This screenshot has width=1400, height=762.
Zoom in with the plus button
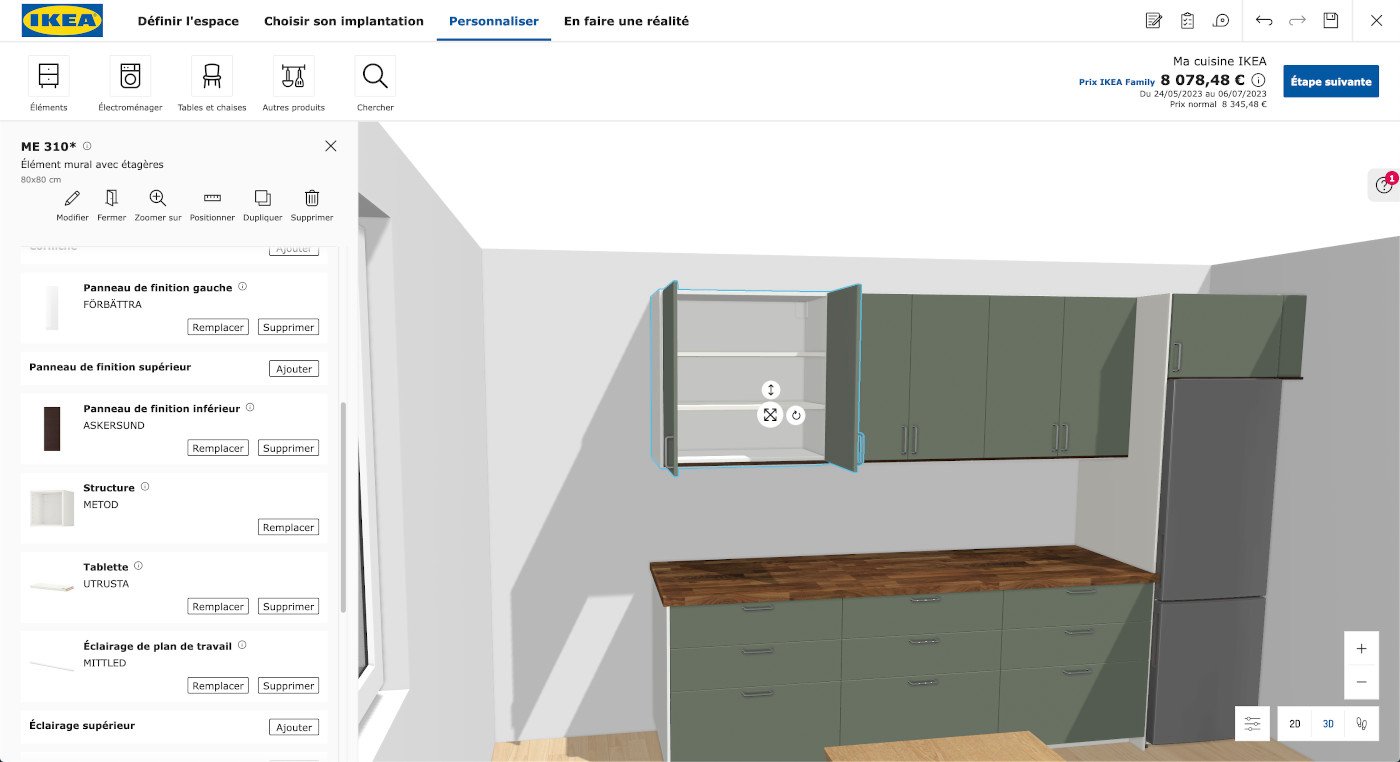tap(1361, 648)
